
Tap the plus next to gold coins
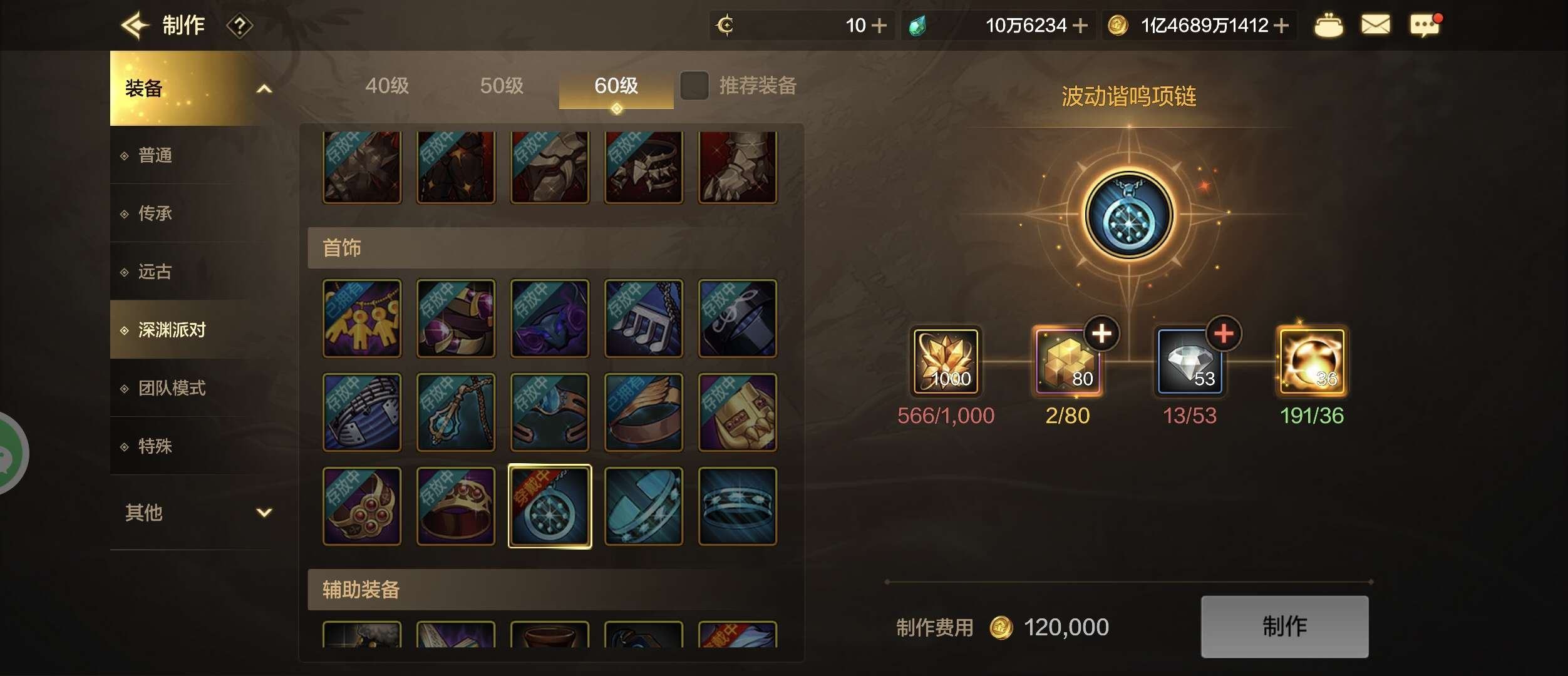[1281, 26]
